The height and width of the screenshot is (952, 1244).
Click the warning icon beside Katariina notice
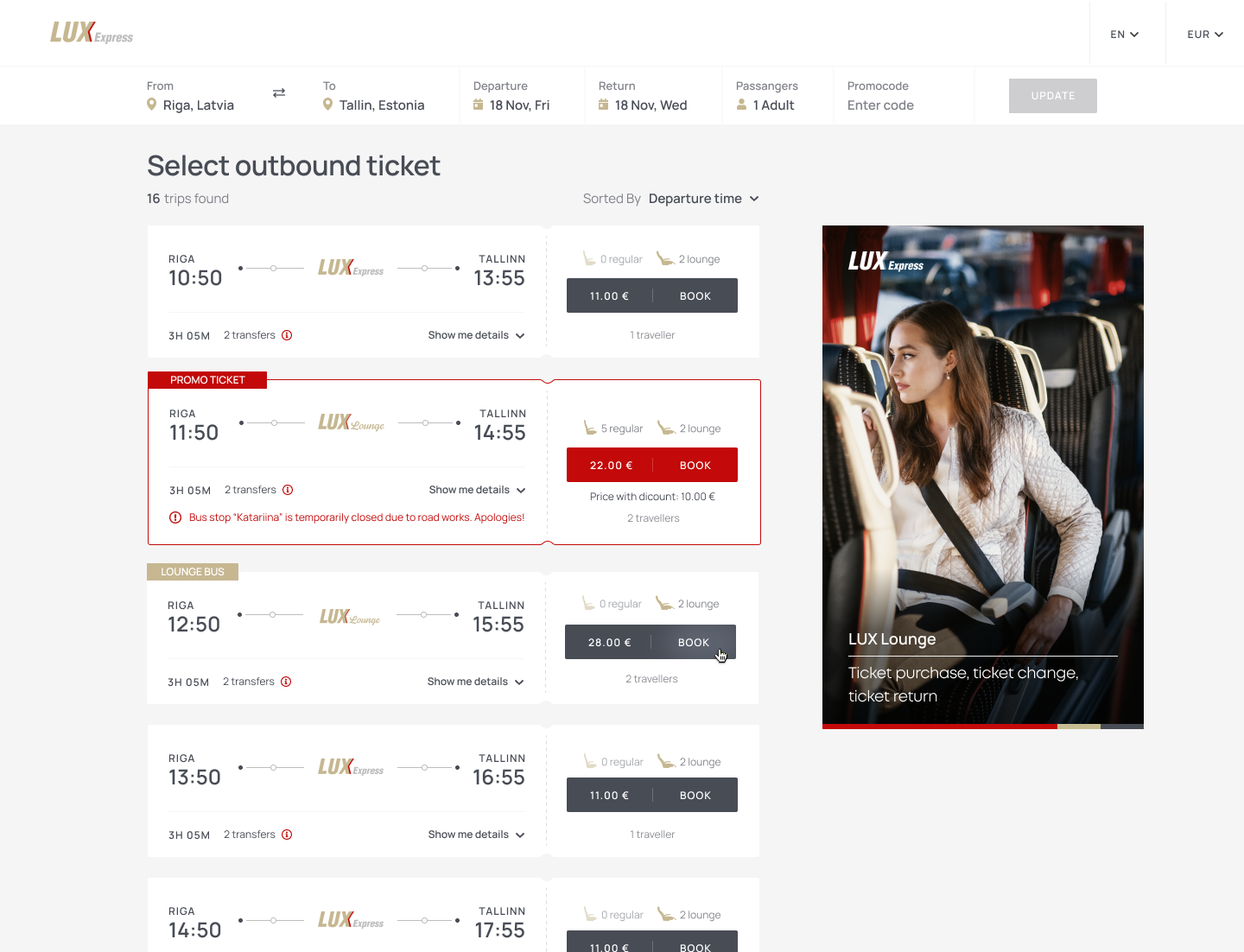click(x=175, y=517)
